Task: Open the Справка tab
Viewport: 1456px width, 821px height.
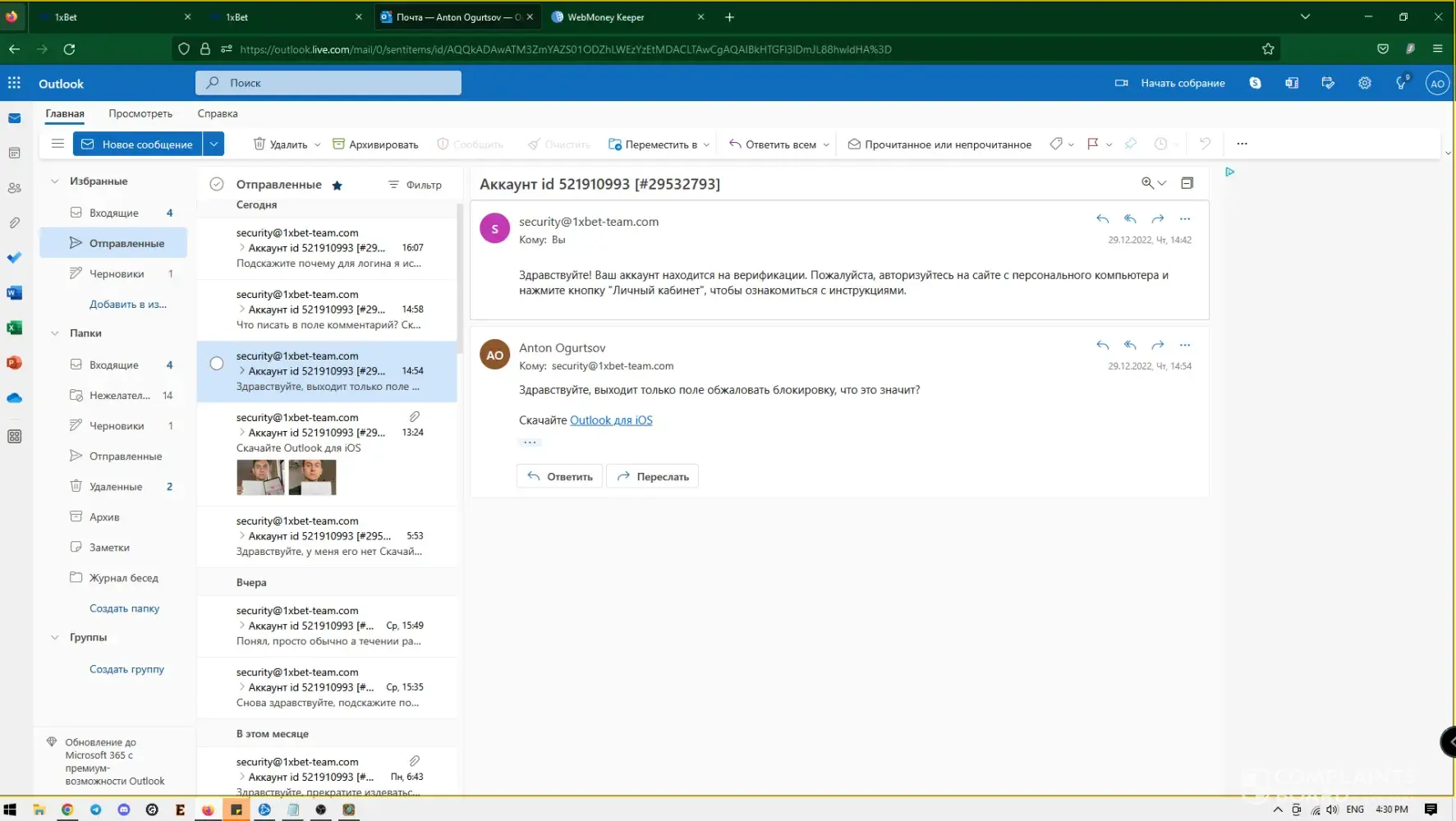Action: coord(218,114)
